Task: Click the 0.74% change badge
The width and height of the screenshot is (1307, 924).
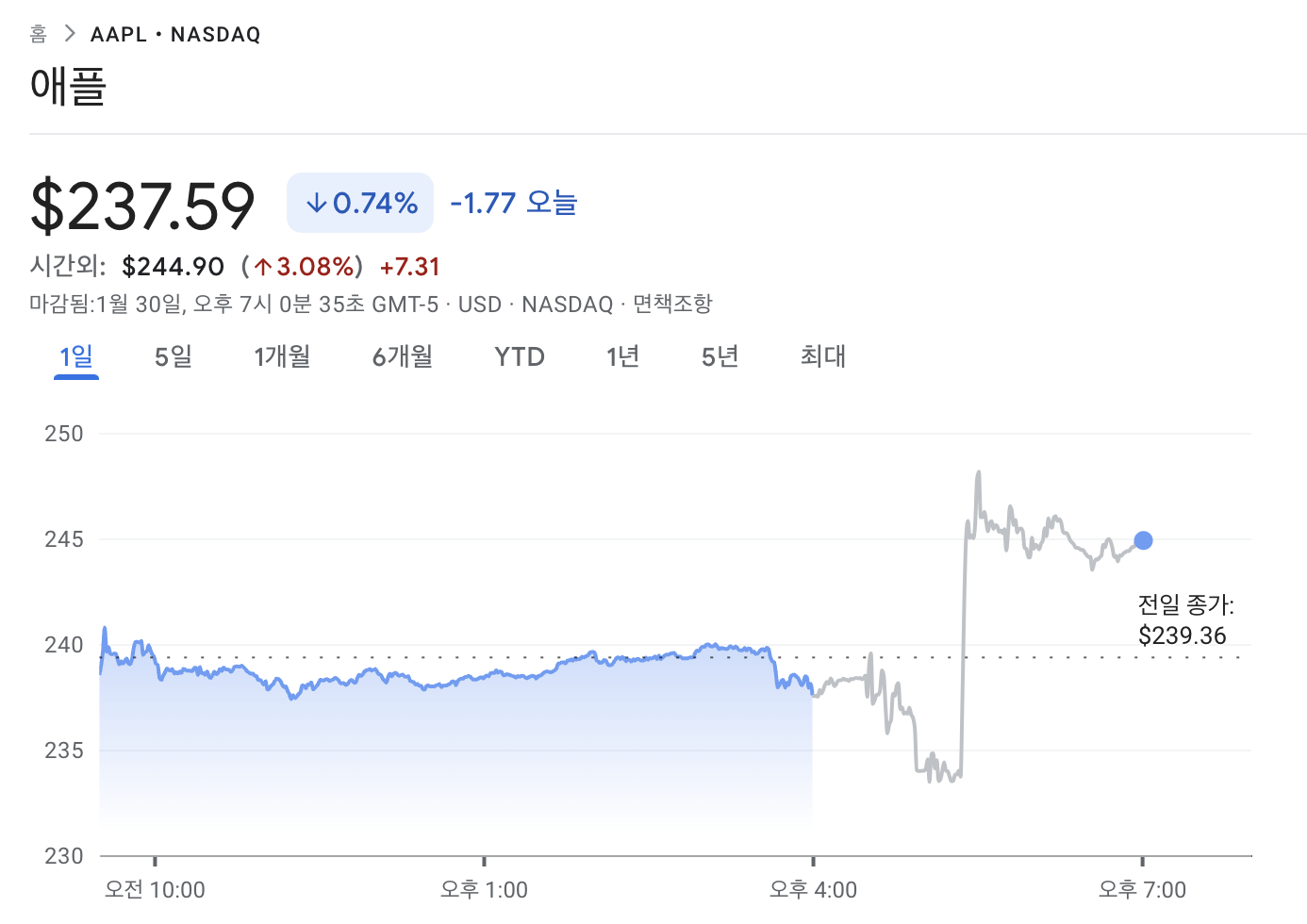Action: pyautogui.click(x=360, y=203)
